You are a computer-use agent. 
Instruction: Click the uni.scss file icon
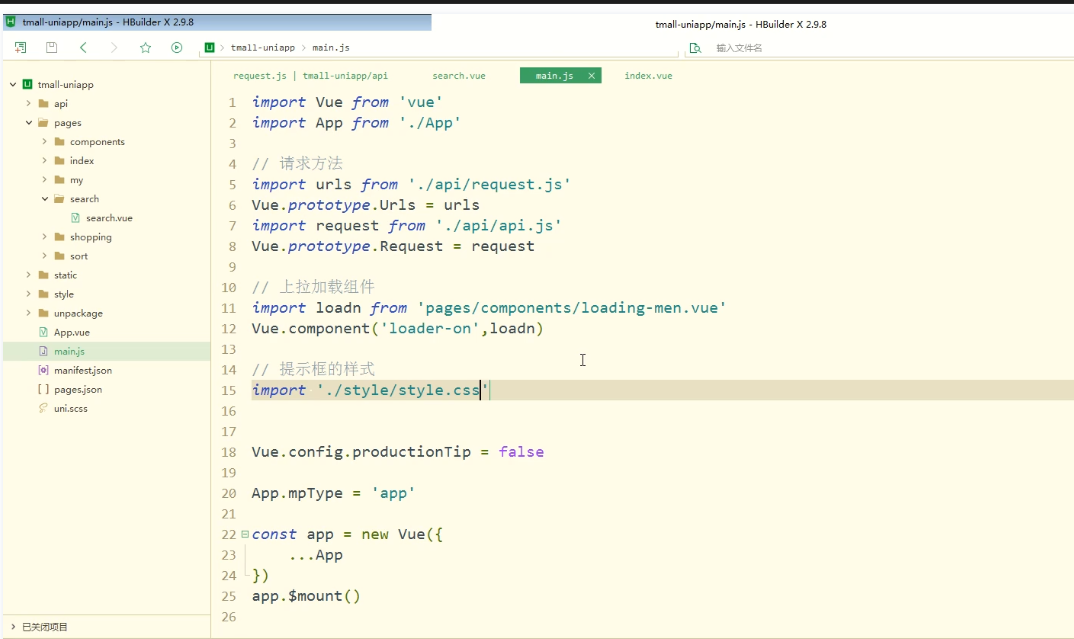pos(43,408)
